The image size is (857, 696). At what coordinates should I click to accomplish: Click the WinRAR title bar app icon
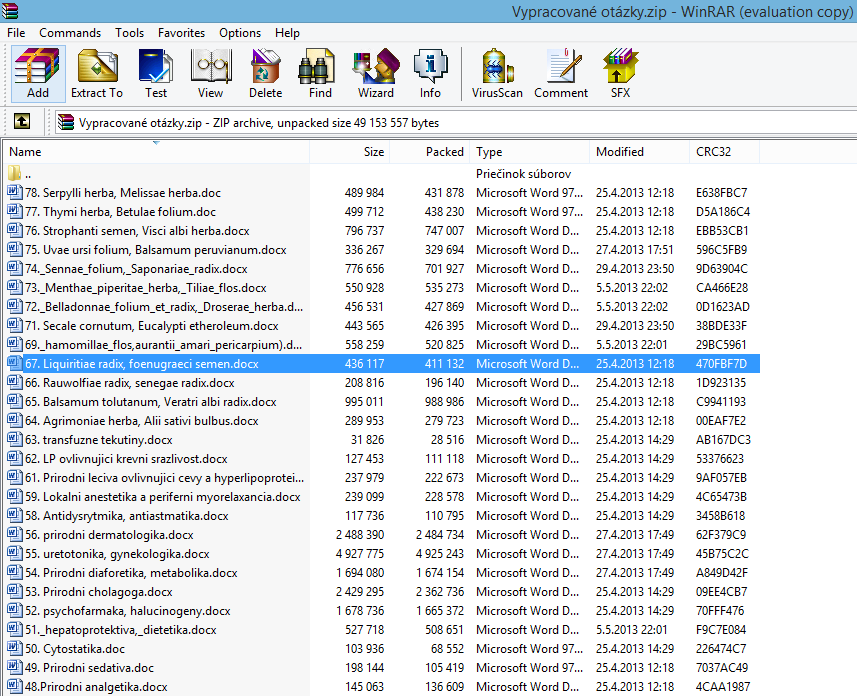point(9,10)
